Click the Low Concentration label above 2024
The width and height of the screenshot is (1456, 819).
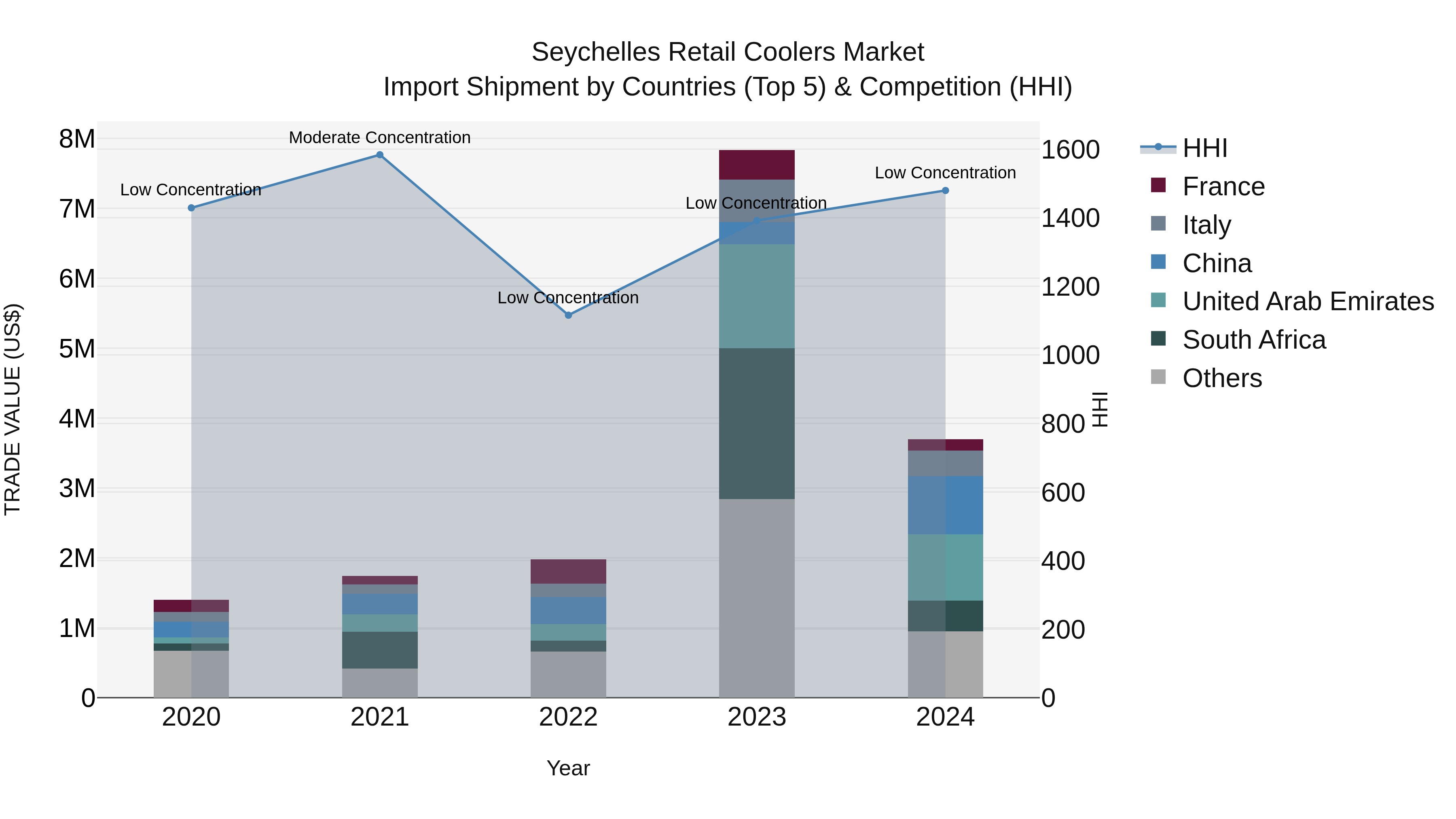tap(946, 172)
